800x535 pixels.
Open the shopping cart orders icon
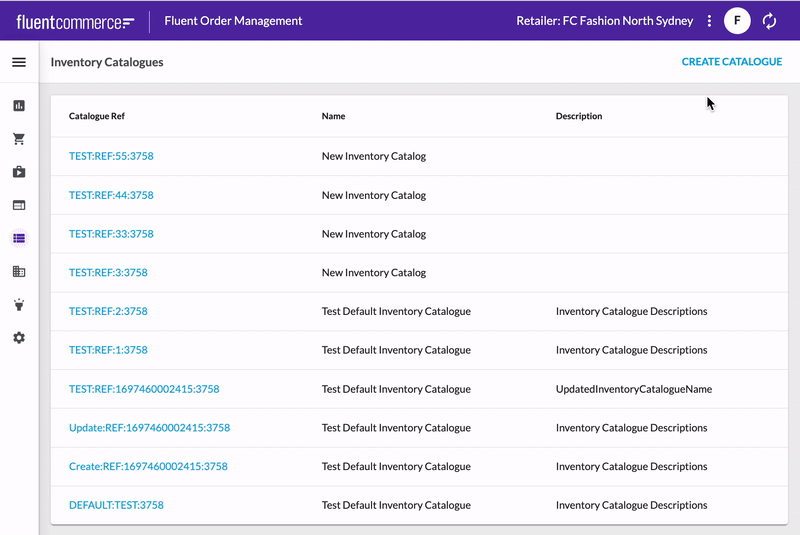click(x=19, y=139)
